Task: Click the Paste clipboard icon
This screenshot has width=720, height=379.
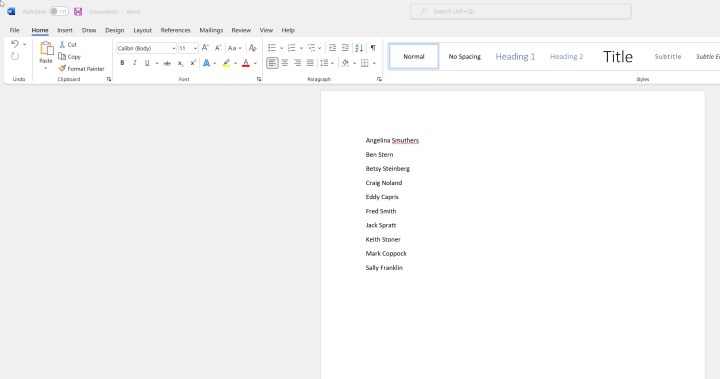Action: coord(46,49)
